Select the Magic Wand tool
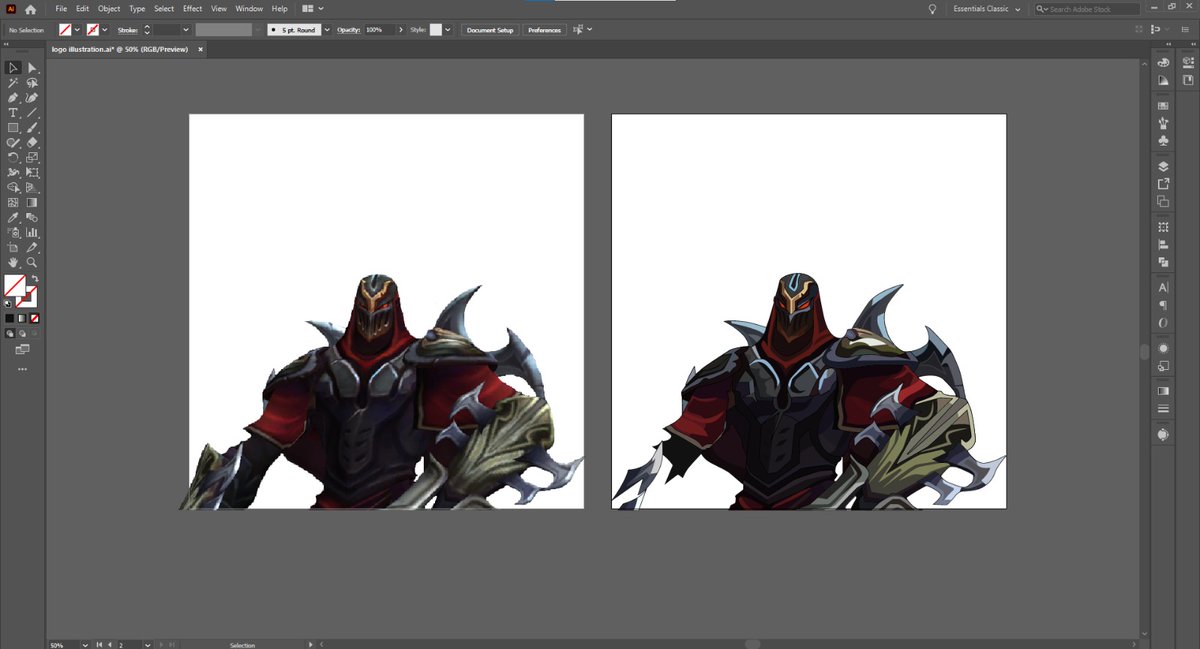This screenshot has width=1200, height=649. pyautogui.click(x=13, y=83)
